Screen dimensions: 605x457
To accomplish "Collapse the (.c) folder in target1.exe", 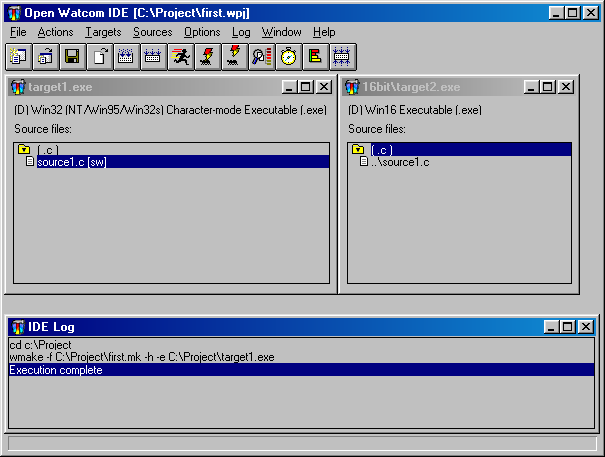I will tap(24, 149).
